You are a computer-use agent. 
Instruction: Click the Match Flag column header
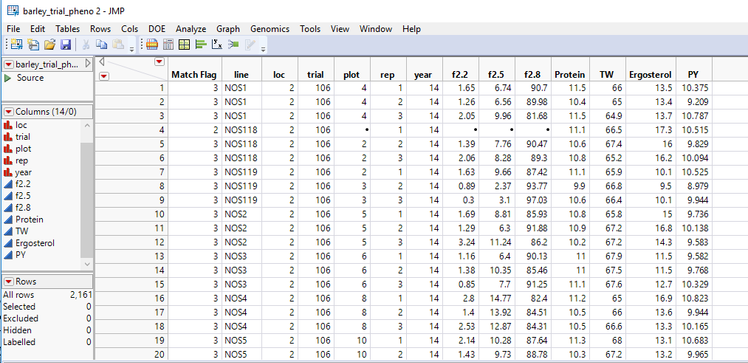(194, 74)
